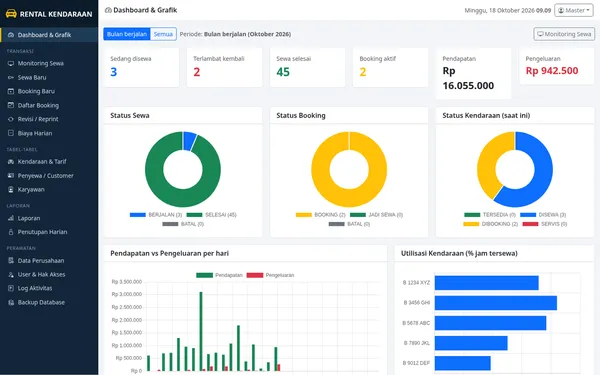
Task: Open Monitoring Sewa from sidebar menu
Action: pos(49,64)
